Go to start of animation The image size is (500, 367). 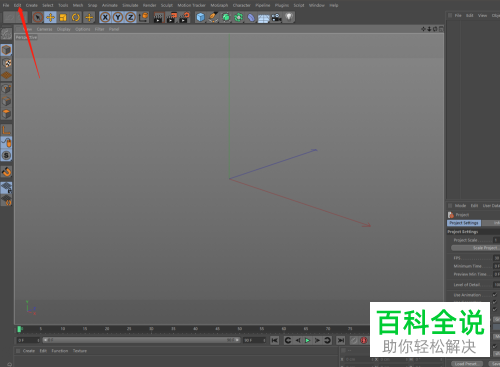[x=274, y=340]
